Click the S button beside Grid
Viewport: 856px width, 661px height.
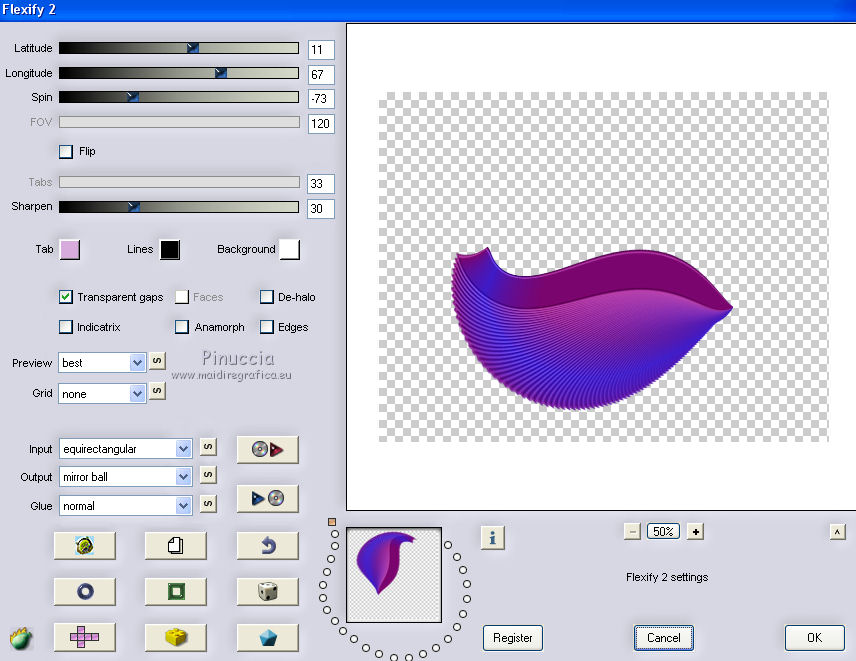click(x=157, y=391)
